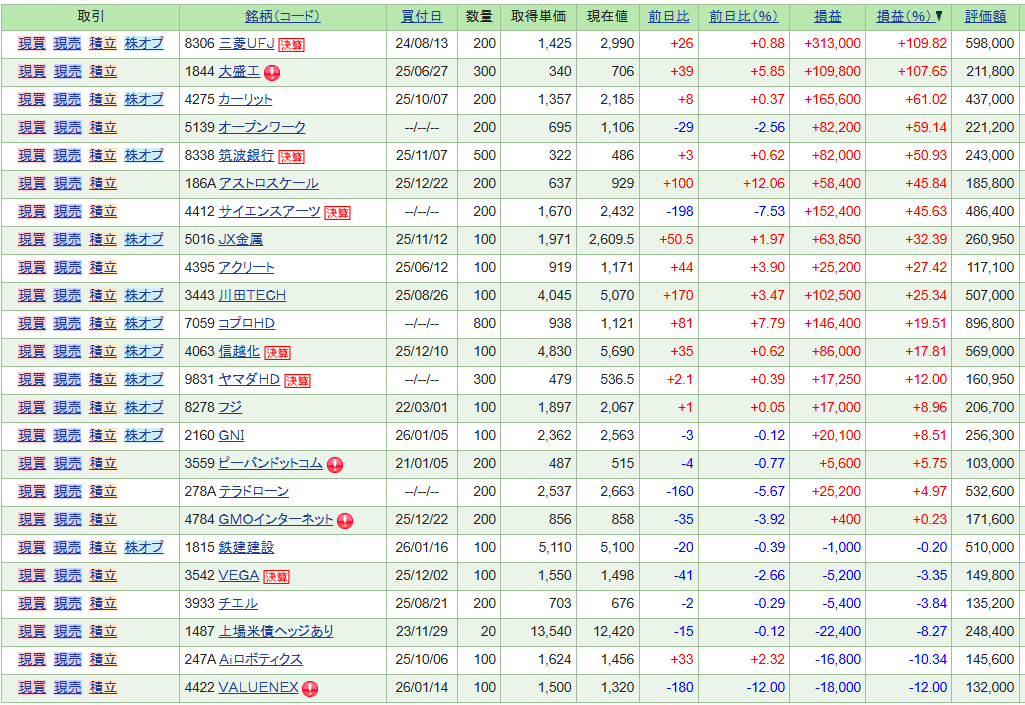Click 株オプ in the JX金属 row

tap(143, 240)
